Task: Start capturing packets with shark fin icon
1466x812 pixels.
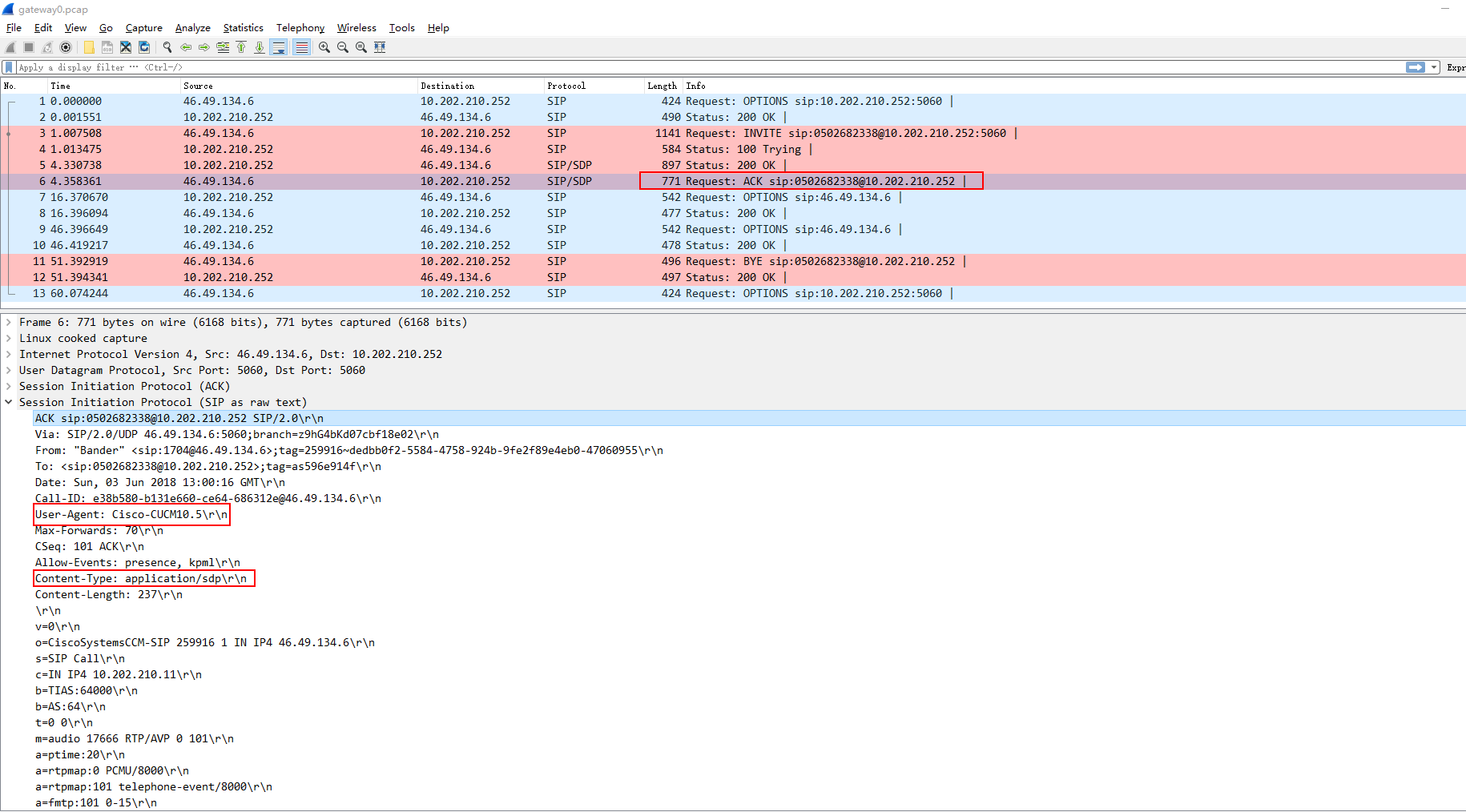Action: tap(10, 47)
